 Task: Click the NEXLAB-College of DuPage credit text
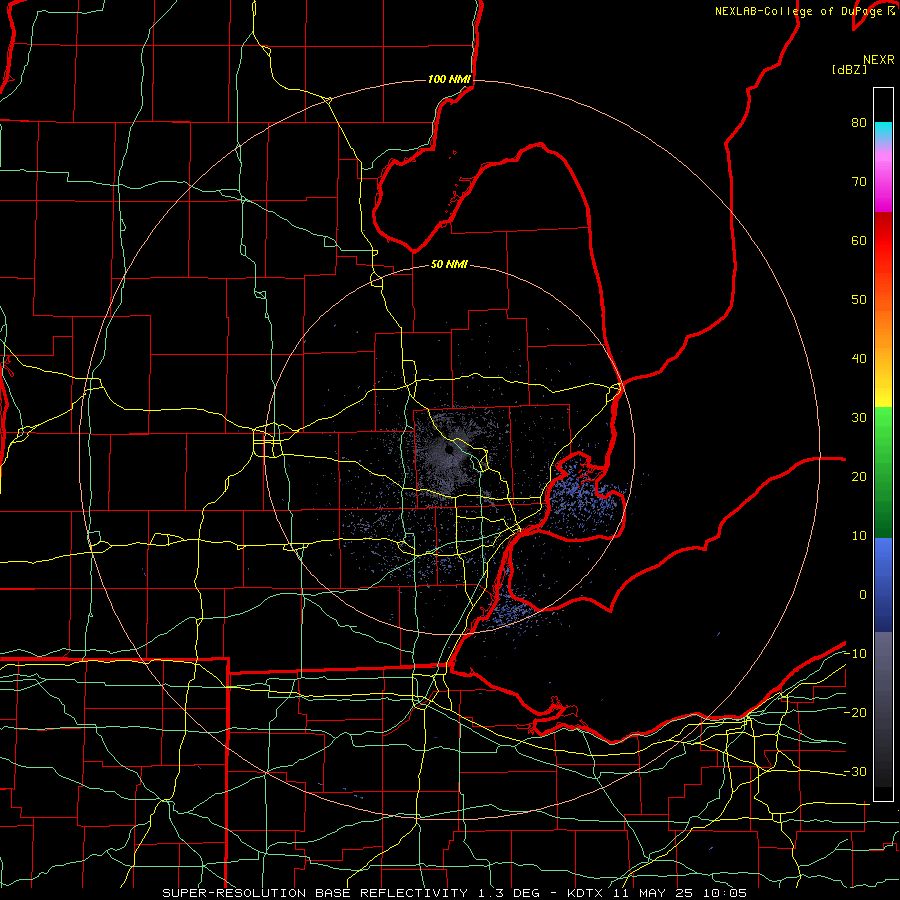coord(800,11)
